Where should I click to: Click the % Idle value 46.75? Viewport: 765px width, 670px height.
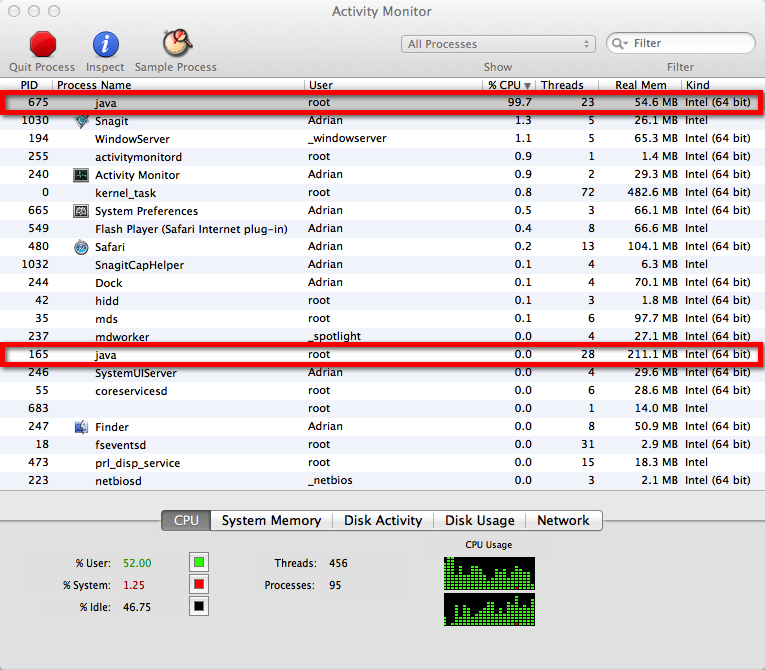[137, 607]
